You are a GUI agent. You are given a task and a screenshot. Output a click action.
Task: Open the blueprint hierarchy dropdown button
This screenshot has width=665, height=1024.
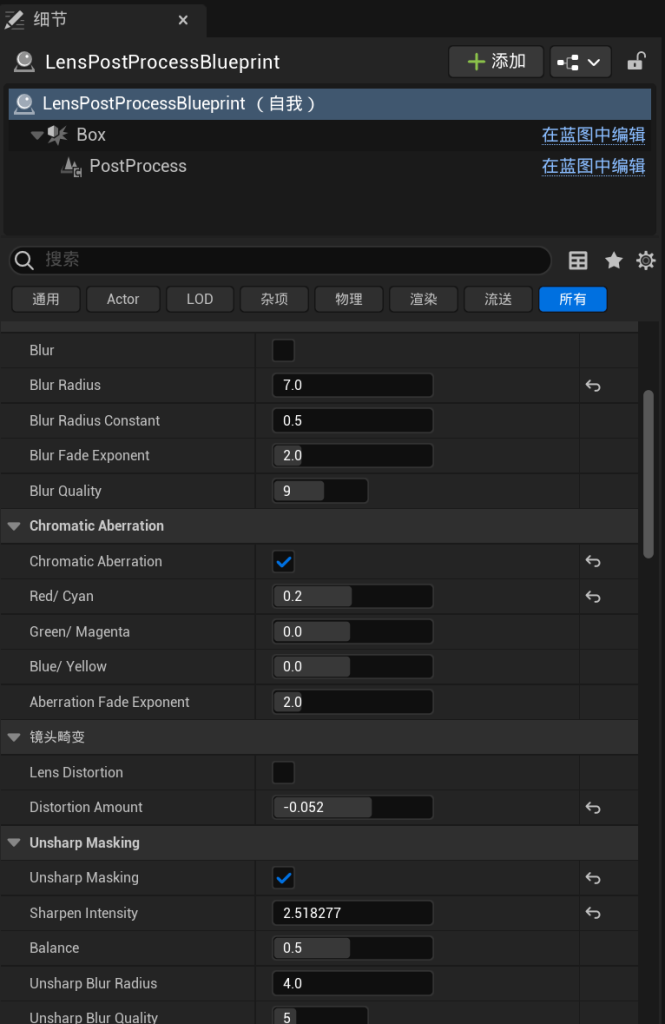581,62
